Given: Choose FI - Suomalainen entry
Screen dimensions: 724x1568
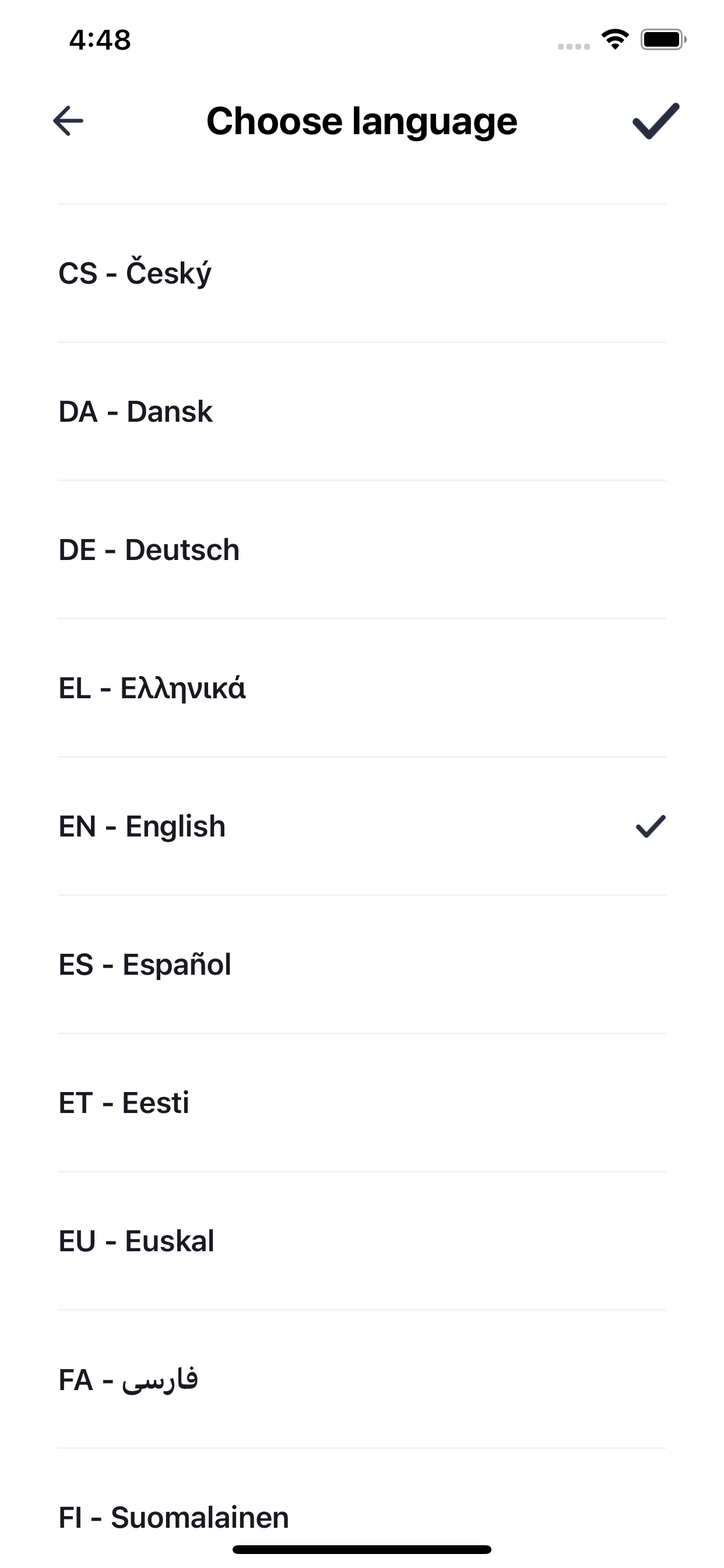Looking at the screenshot, I should [x=362, y=1508].
